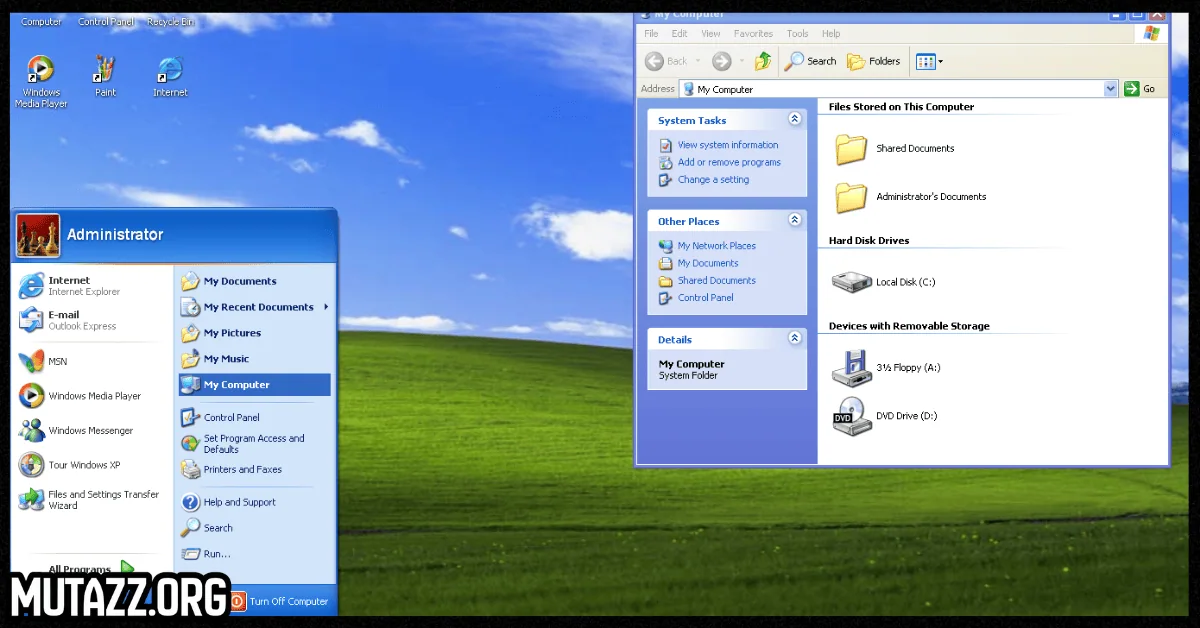This screenshot has width=1200, height=628.
Task: Click the Turn Off Computer button
Action: coord(279,601)
